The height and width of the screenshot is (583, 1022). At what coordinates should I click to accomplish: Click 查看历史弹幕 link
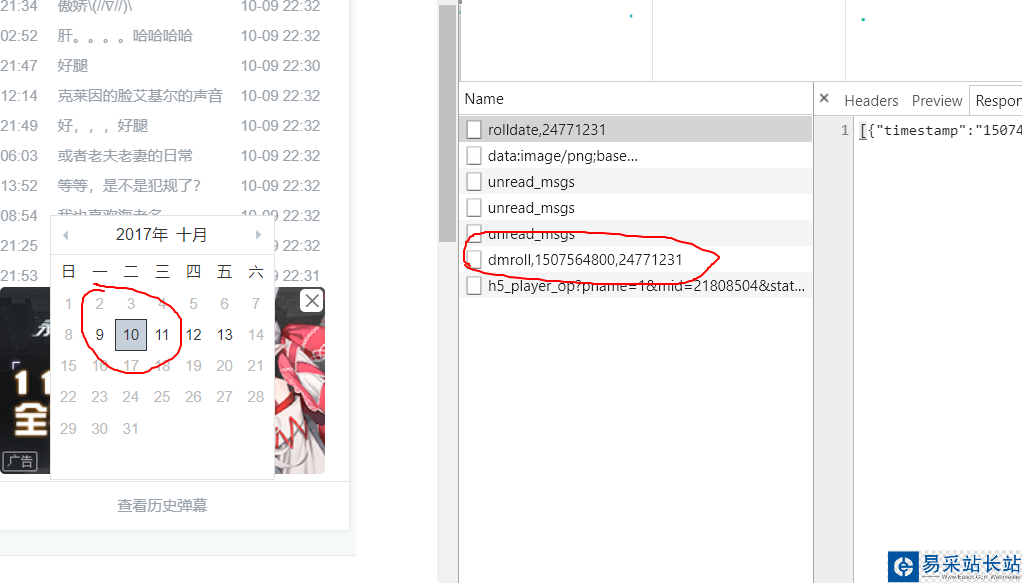162,505
